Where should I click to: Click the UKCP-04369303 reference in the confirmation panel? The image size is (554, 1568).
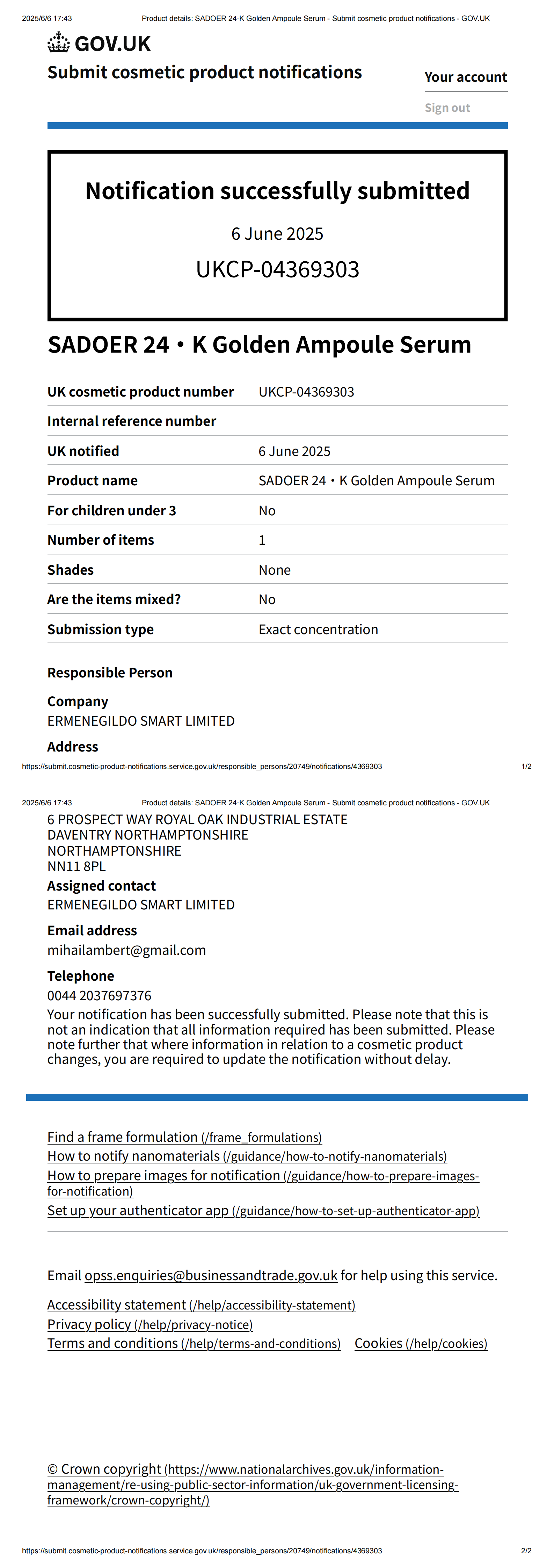point(277,270)
